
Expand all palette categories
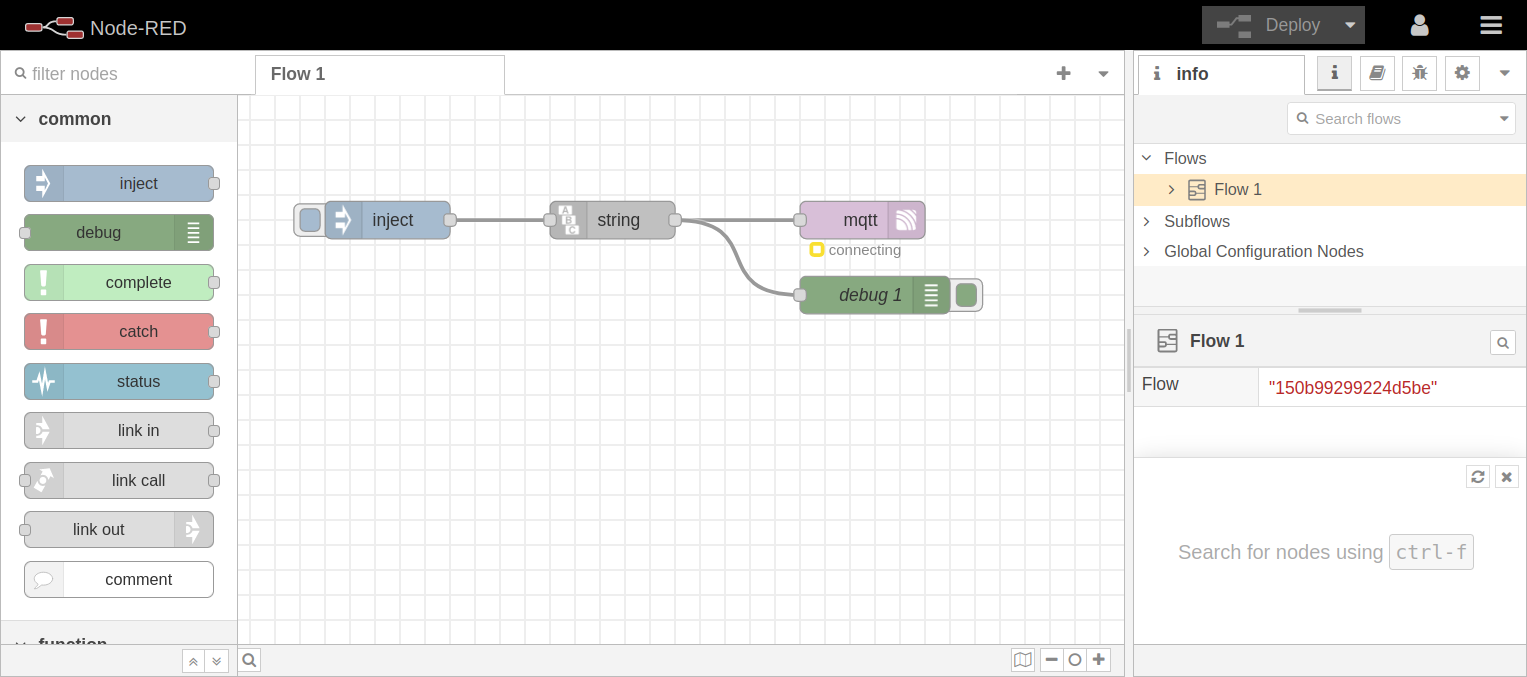(x=217, y=660)
